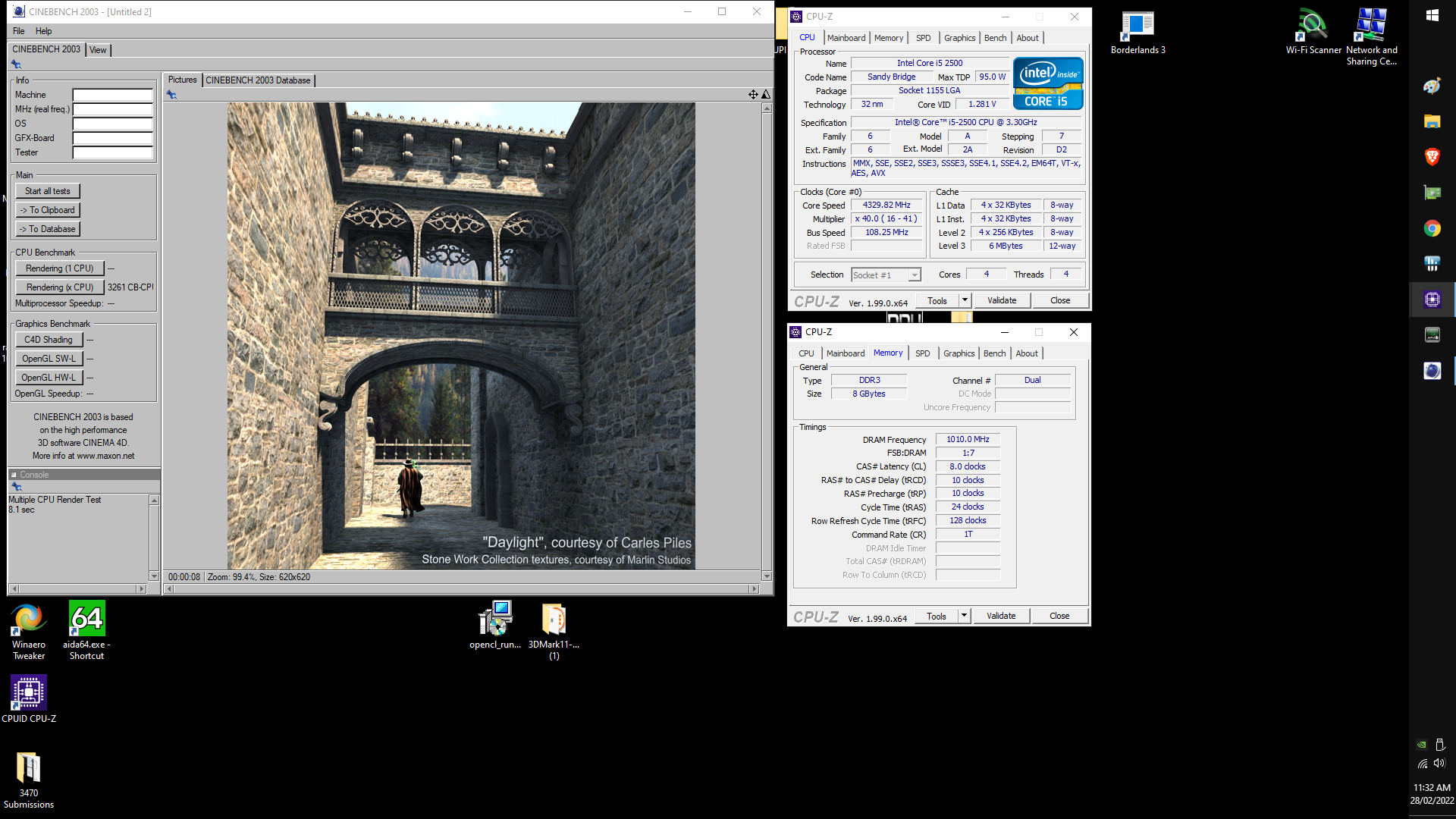Open the volume speaker tray icon
Viewport: 1456px width, 819px height.
pyautogui.click(x=1440, y=764)
